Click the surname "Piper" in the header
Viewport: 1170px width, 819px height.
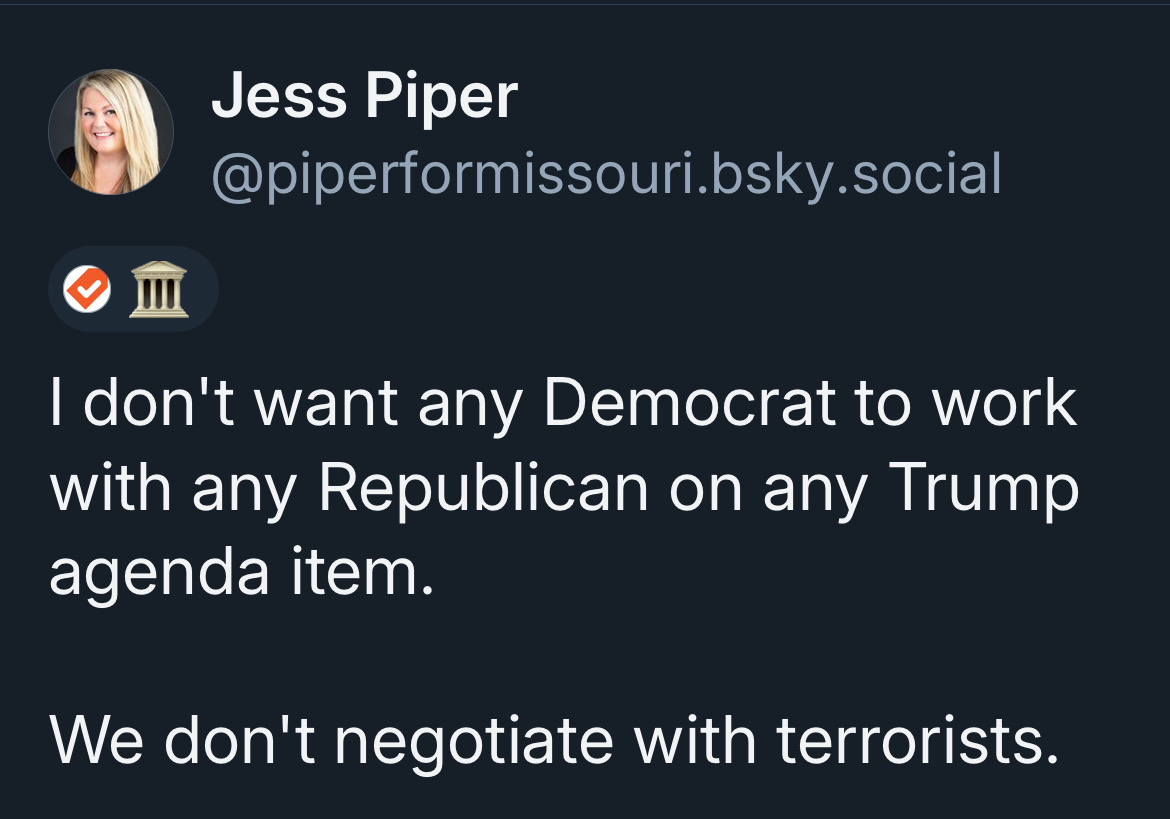point(441,97)
